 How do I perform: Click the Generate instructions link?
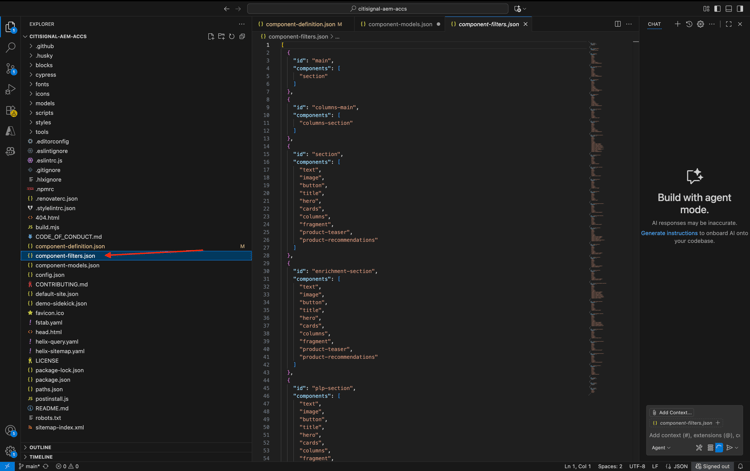669,233
